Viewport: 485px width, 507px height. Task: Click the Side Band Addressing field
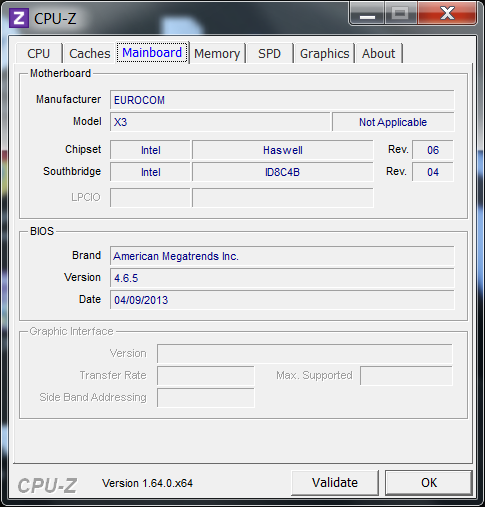pyautogui.click(x=206, y=397)
